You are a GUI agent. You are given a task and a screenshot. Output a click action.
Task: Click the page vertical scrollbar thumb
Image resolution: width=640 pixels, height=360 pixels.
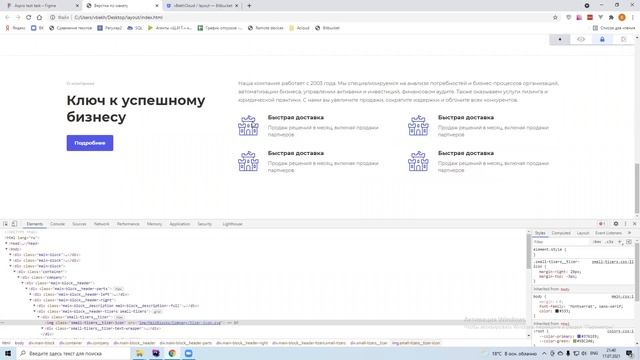pyautogui.click(x=637, y=188)
